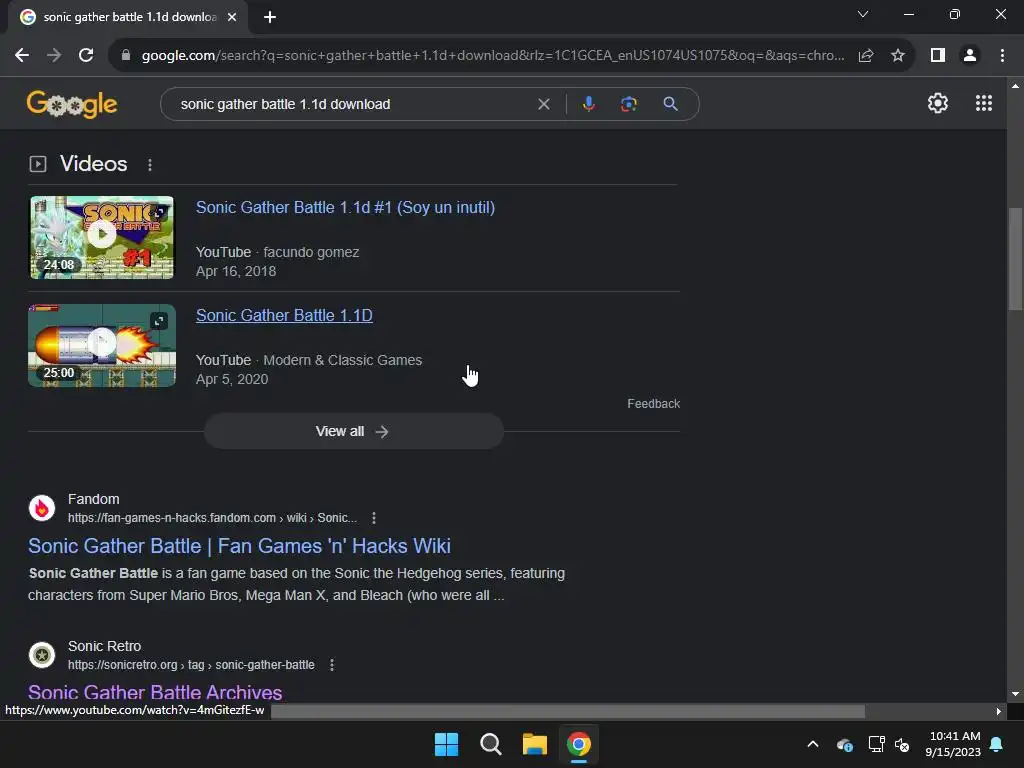Click the scroll-down arrow of the page
Viewport: 1024px width, 768px height.
1015,694
